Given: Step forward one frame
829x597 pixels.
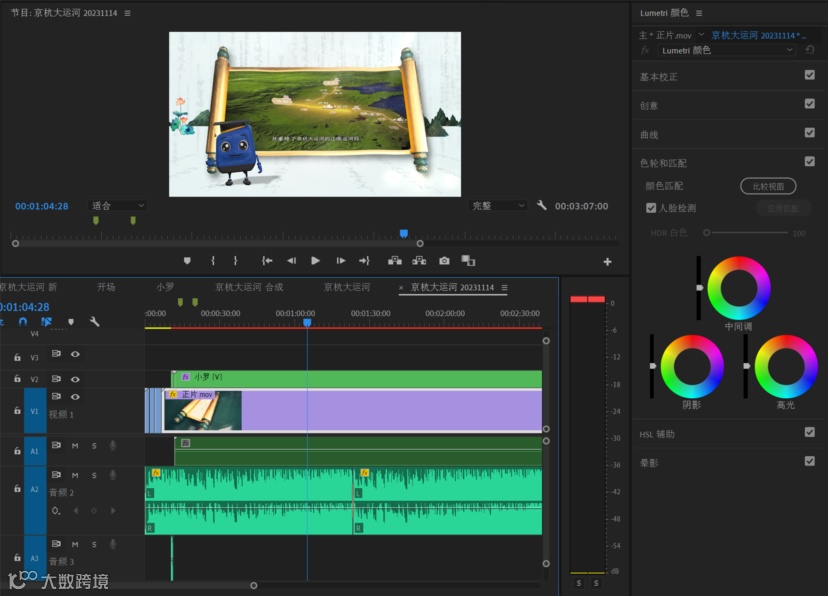Looking at the screenshot, I should tap(341, 261).
